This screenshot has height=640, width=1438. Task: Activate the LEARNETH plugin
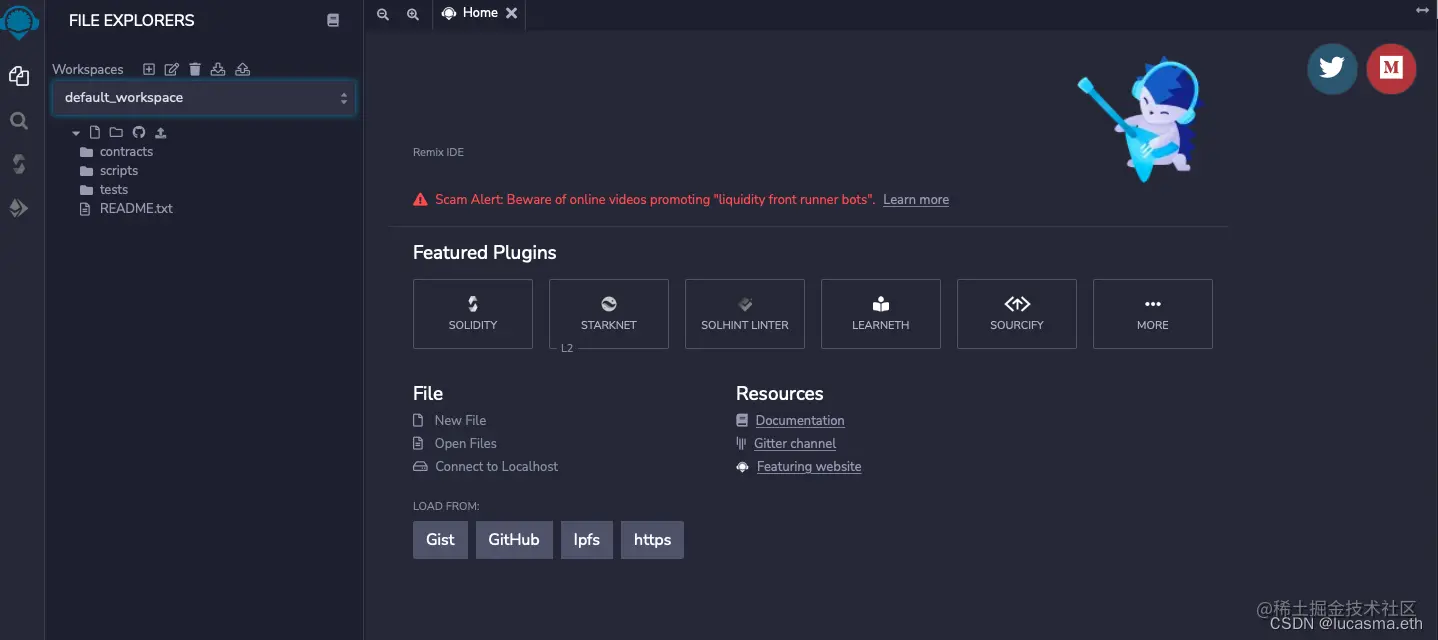point(881,314)
